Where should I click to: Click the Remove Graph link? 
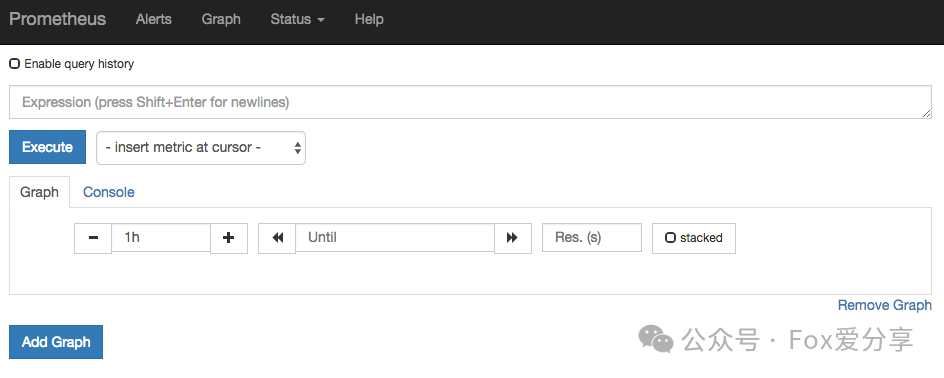click(x=884, y=305)
